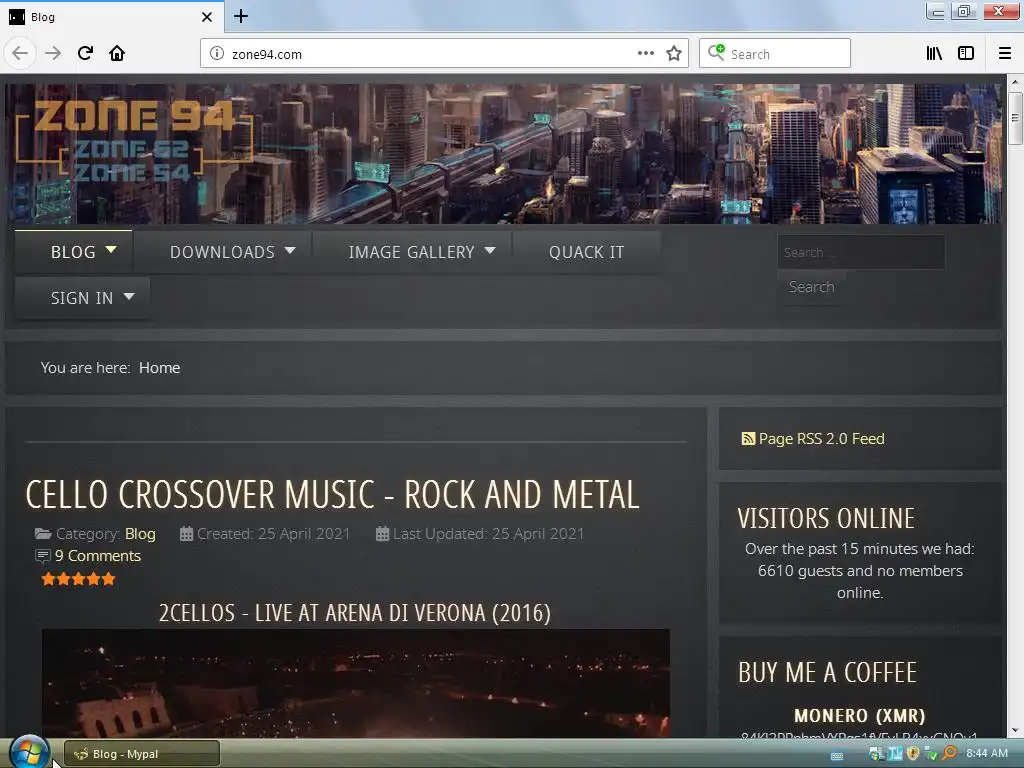The width and height of the screenshot is (1024, 768).
Task: Click the Created: 25 April 2021 text
Action: click(x=273, y=534)
